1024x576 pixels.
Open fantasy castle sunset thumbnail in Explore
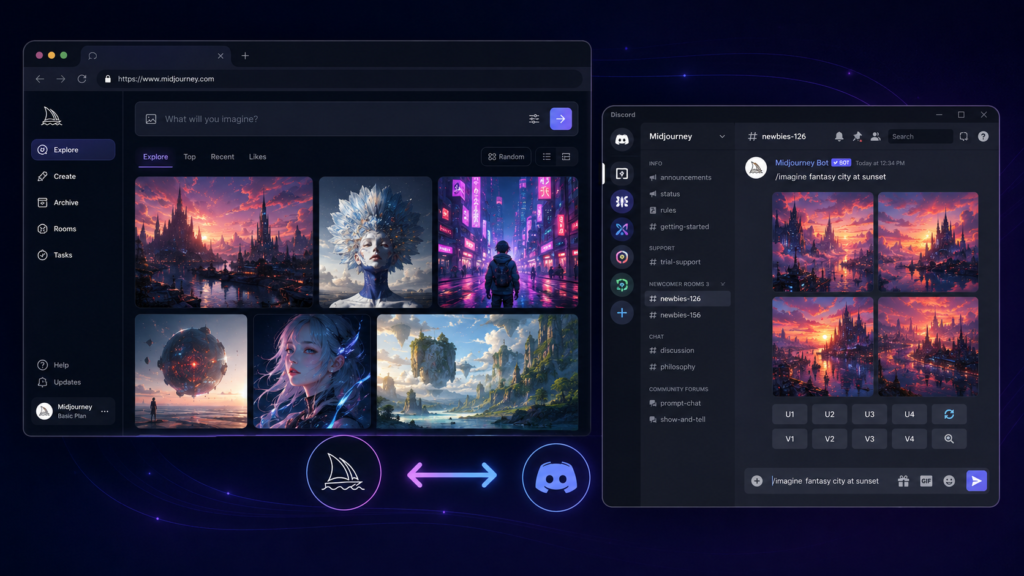[224, 242]
